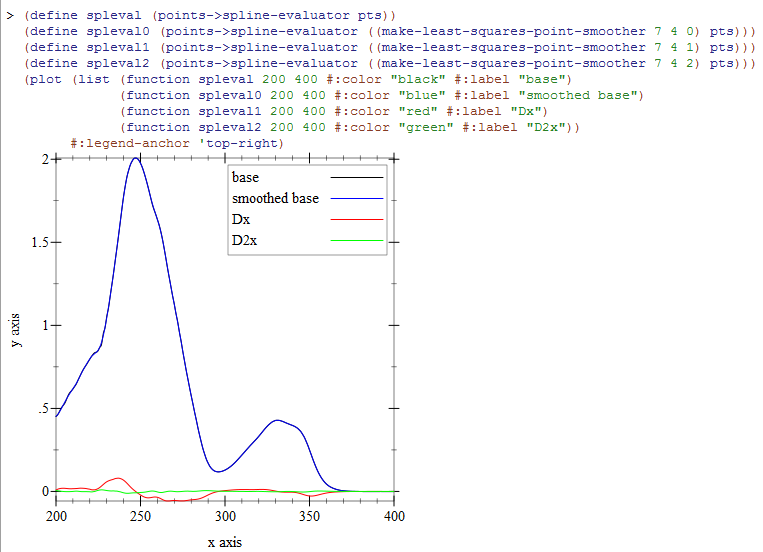The width and height of the screenshot is (763, 552).
Task: Click the 'smoothed base' legend label
Action: 275,199
